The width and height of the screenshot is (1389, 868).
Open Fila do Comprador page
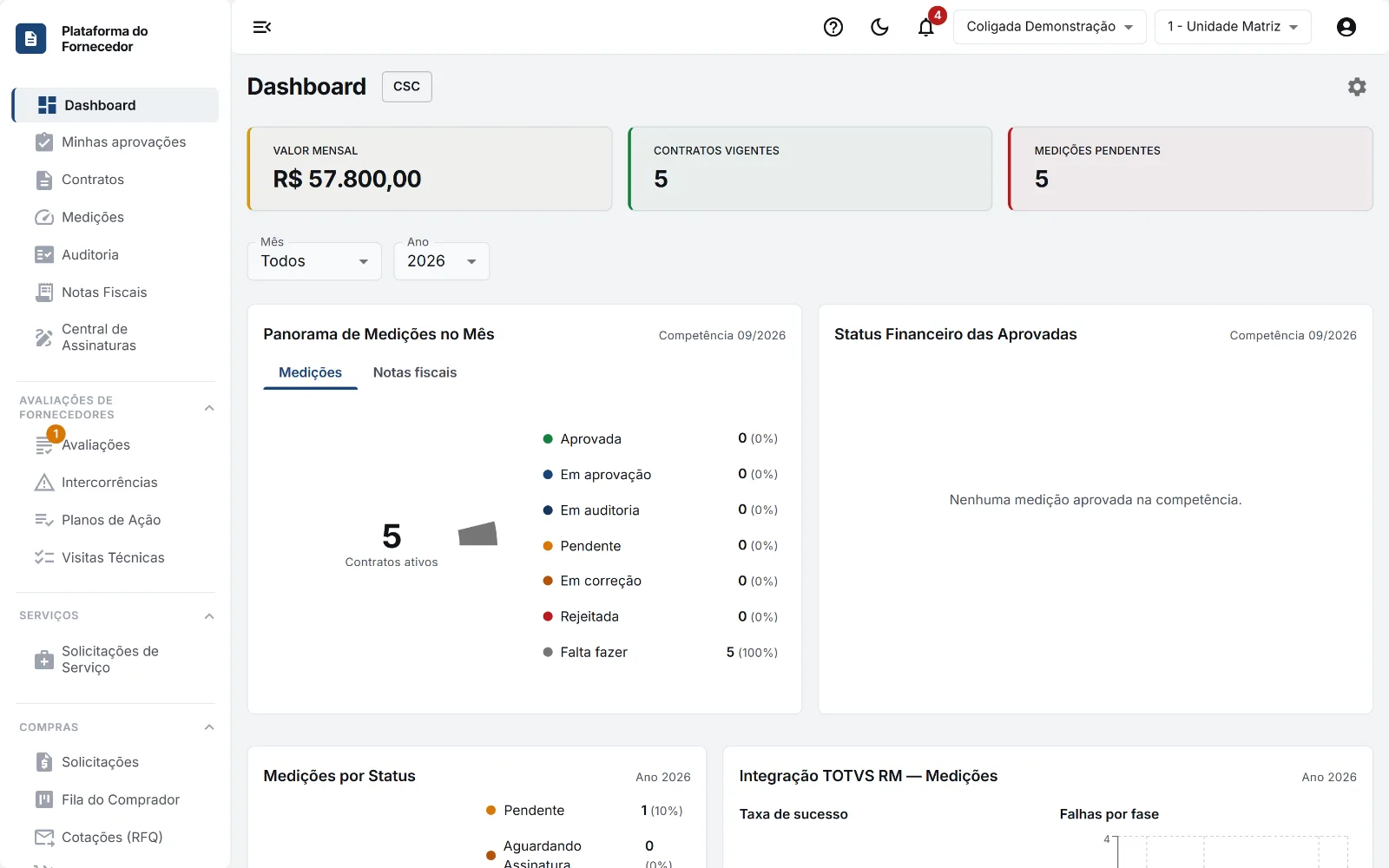click(x=115, y=799)
